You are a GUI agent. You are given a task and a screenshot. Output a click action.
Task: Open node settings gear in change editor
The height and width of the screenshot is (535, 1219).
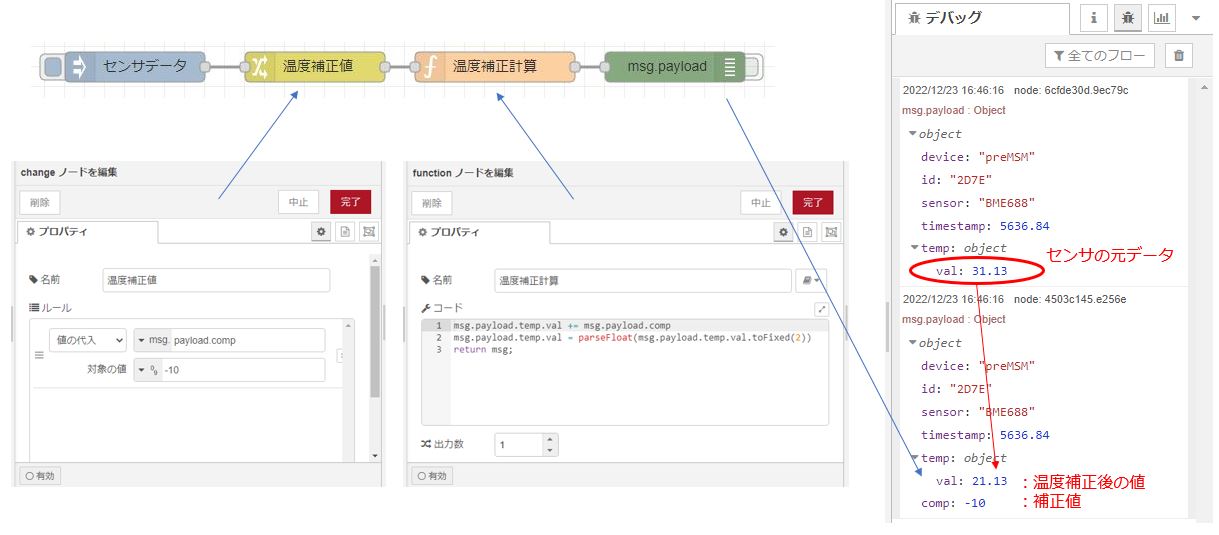pyautogui.click(x=321, y=232)
